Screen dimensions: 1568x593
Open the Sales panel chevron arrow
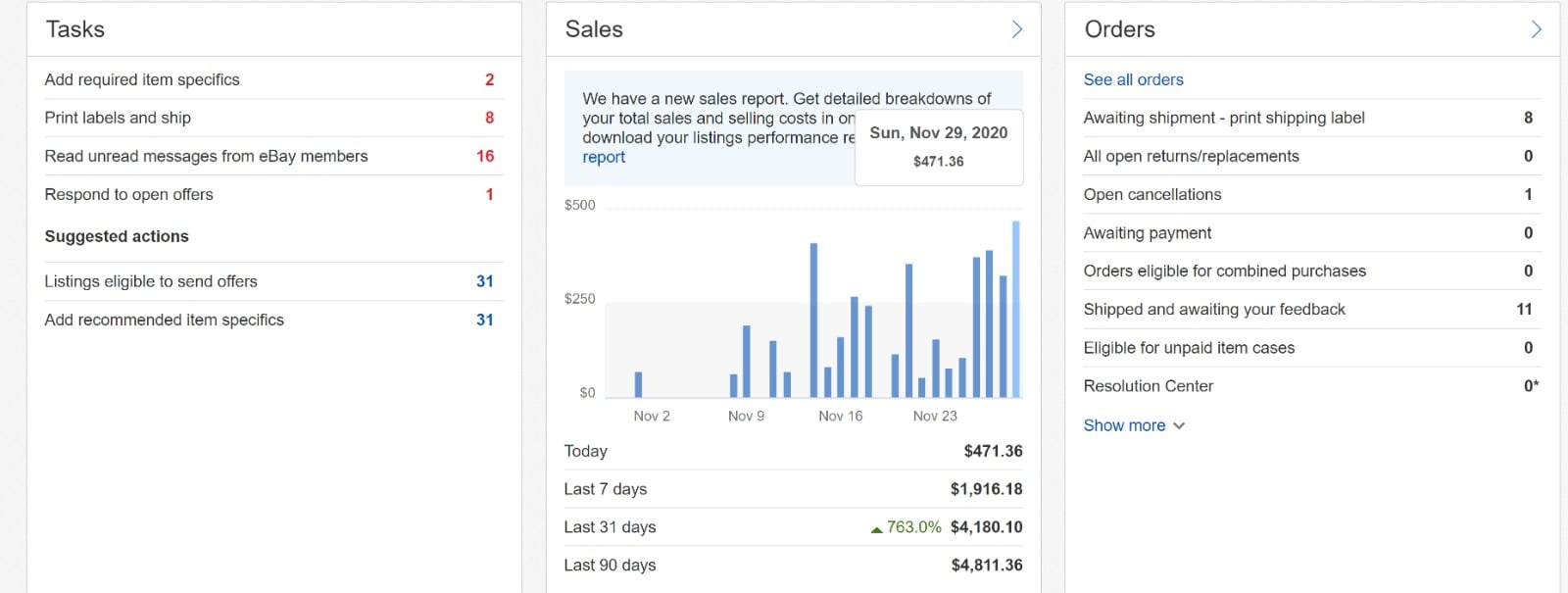1016,29
